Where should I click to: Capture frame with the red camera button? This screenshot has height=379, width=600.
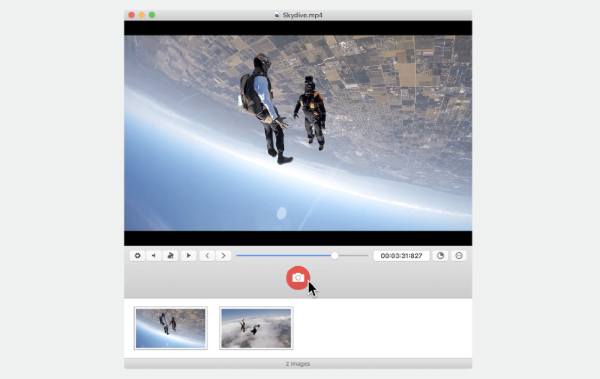click(x=298, y=278)
